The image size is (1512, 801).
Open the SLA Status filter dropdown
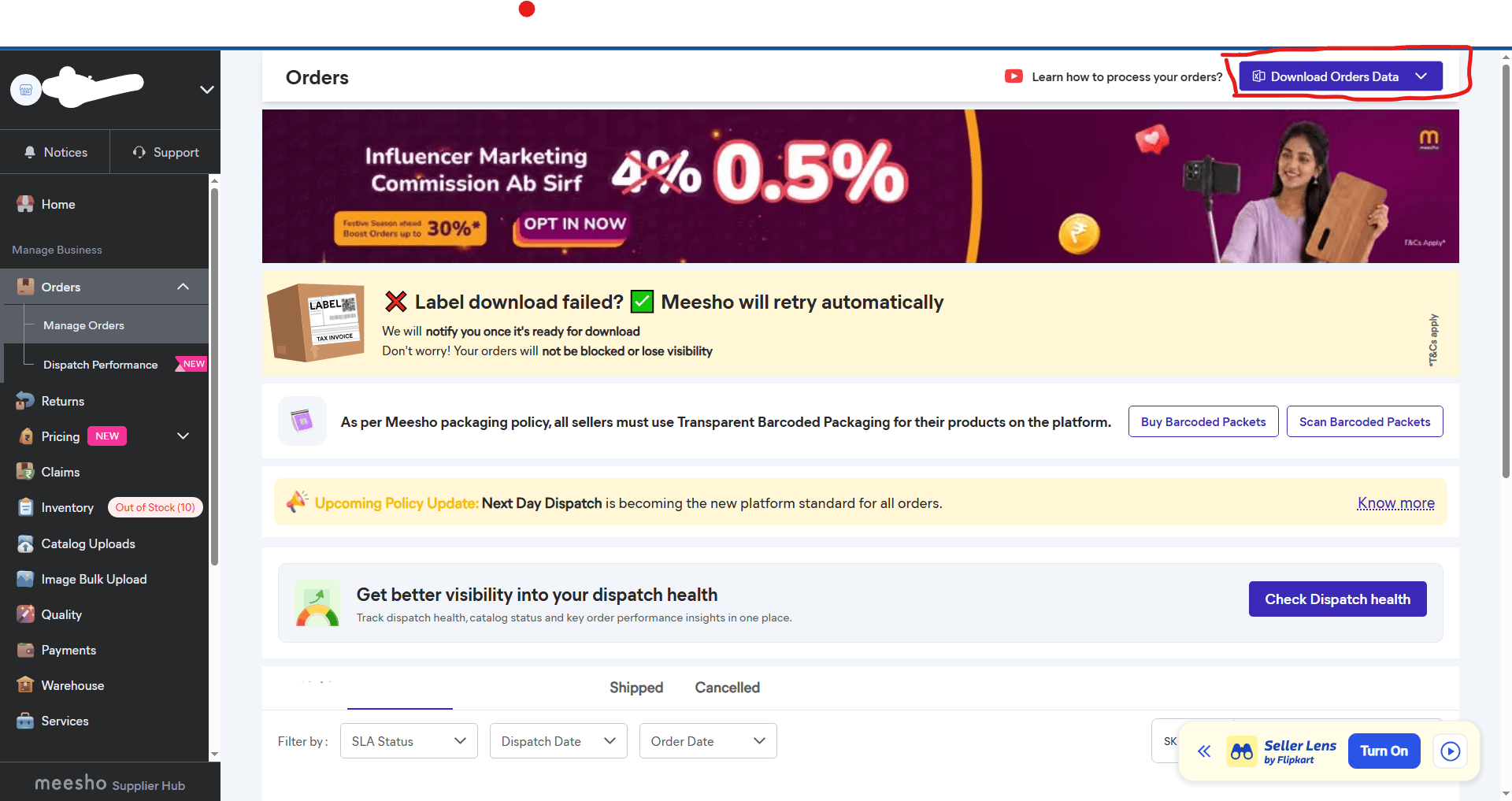click(x=409, y=741)
